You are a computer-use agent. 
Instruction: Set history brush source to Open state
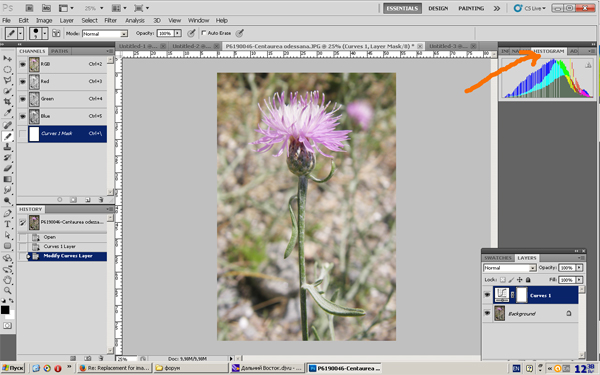coord(23,237)
